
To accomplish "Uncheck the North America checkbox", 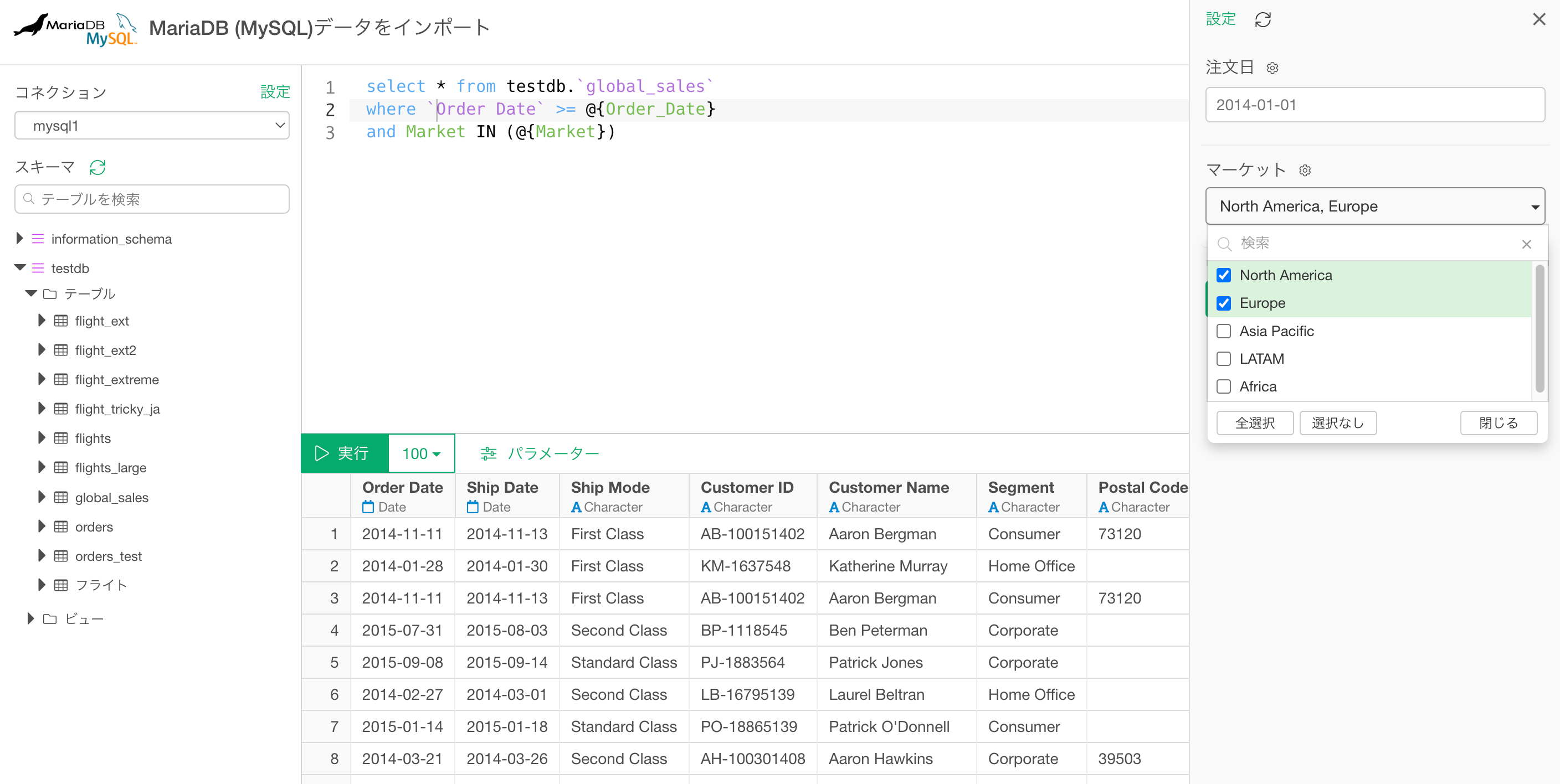I will [1223, 276].
